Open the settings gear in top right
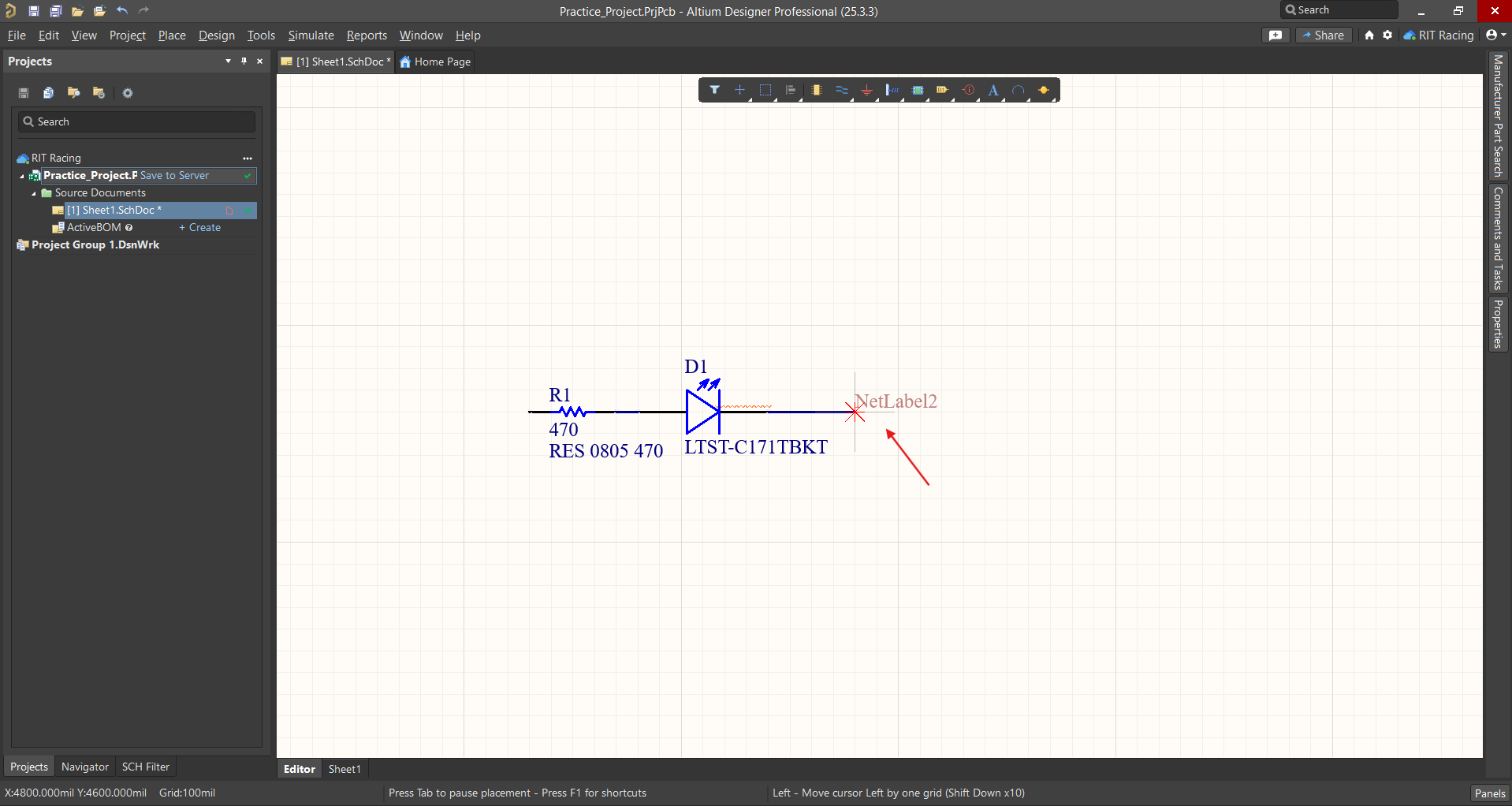Screen dimensions: 1512x806 click(1387, 35)
